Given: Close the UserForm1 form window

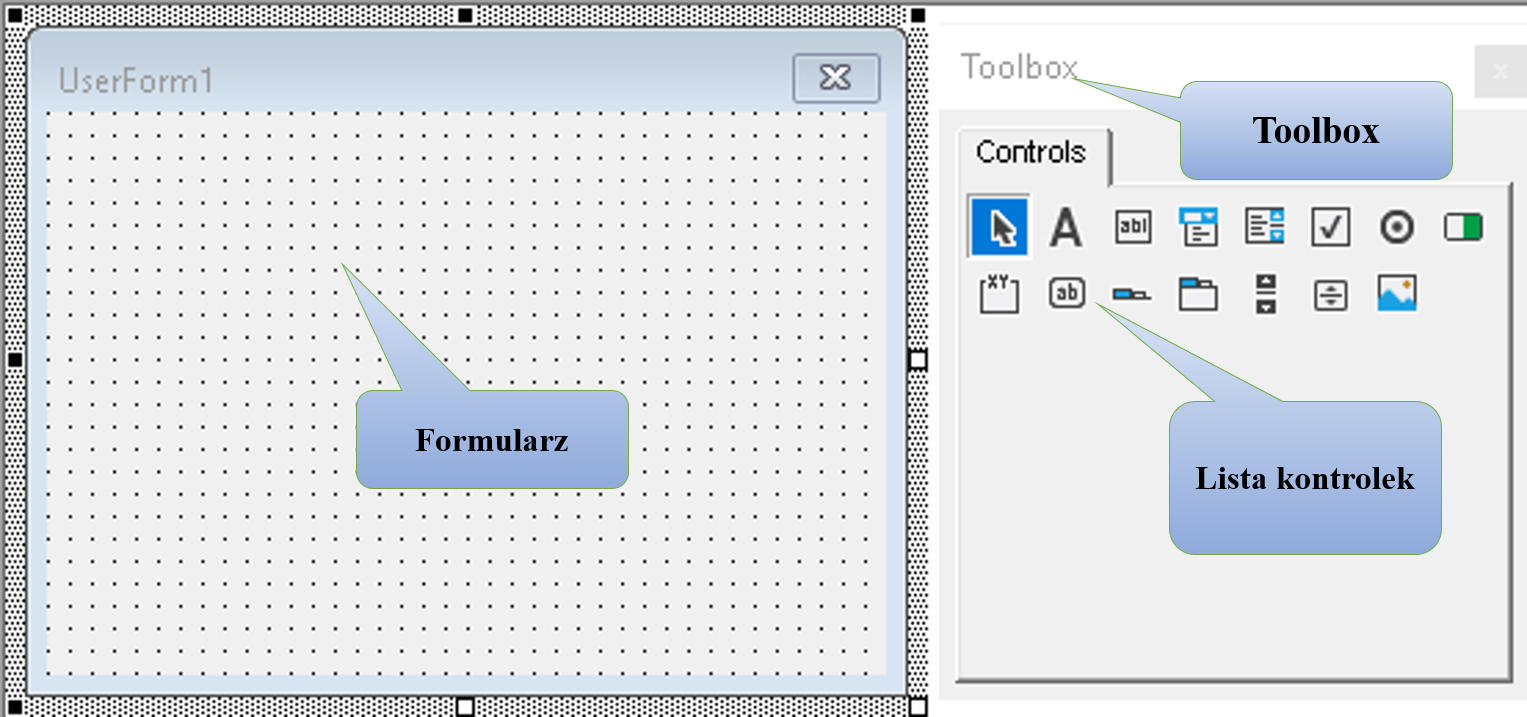Looking at the screenshot, I should pyautogui.click(x=836, y=78).
